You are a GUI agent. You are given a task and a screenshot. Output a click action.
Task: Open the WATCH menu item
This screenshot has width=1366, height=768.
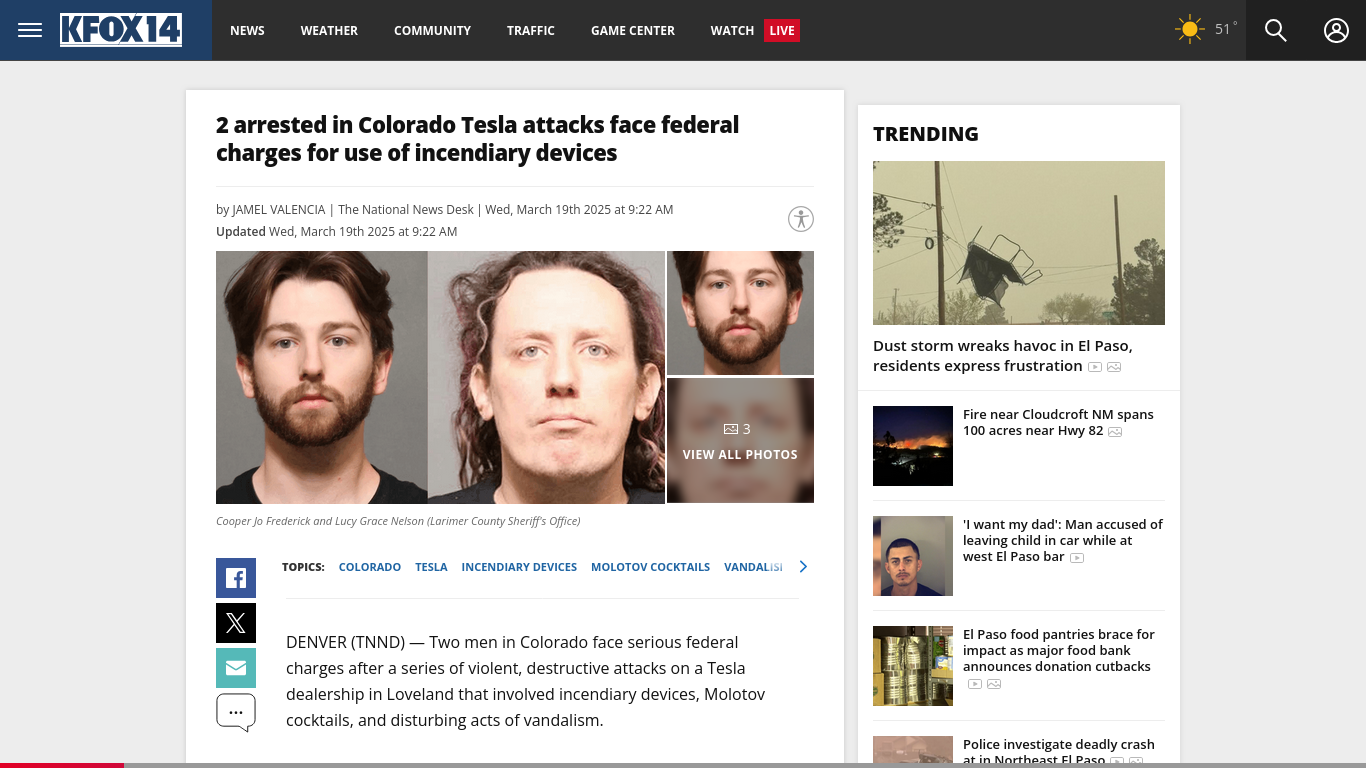[732, 31]
